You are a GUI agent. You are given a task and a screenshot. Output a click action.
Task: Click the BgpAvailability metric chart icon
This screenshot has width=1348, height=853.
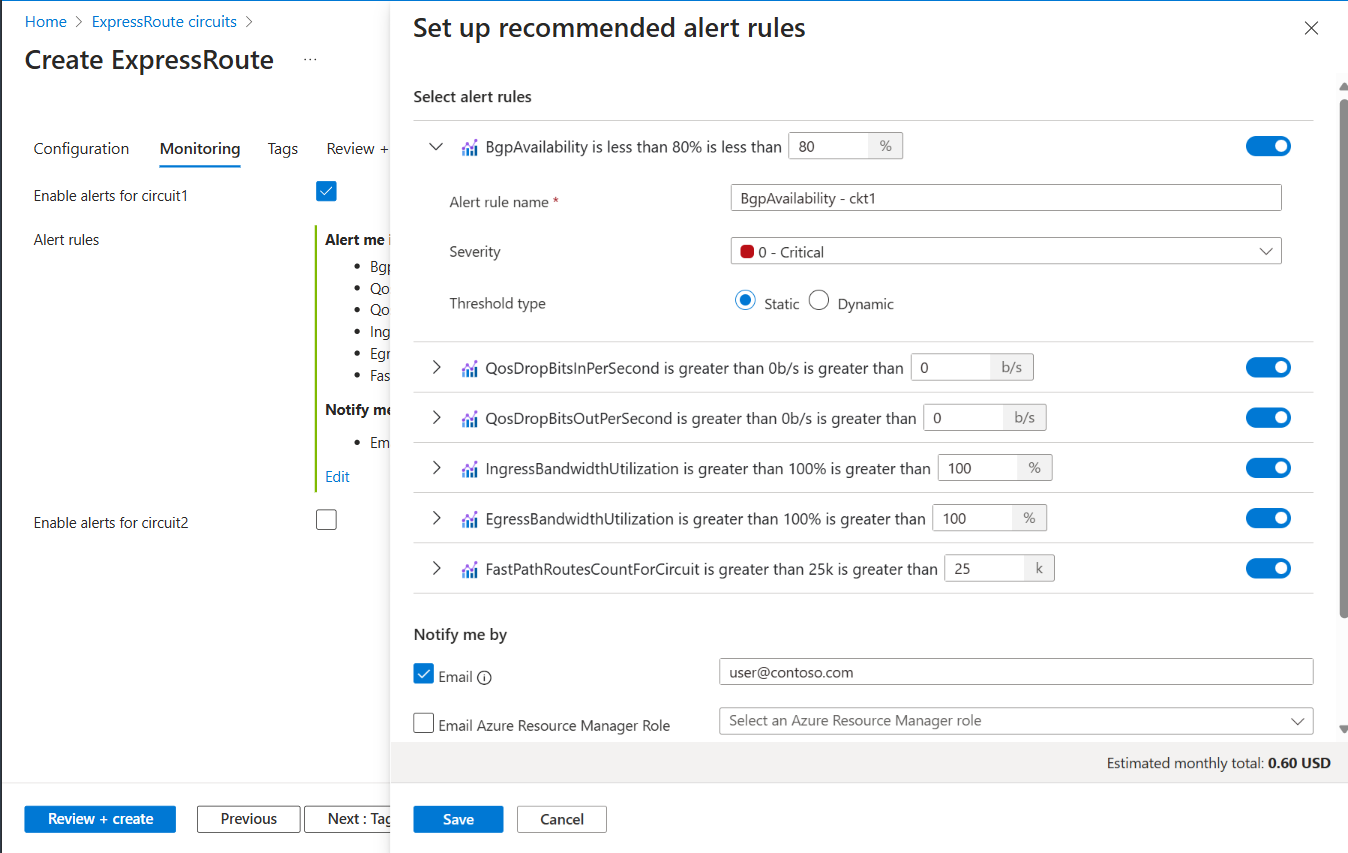(x=470, y=146)
